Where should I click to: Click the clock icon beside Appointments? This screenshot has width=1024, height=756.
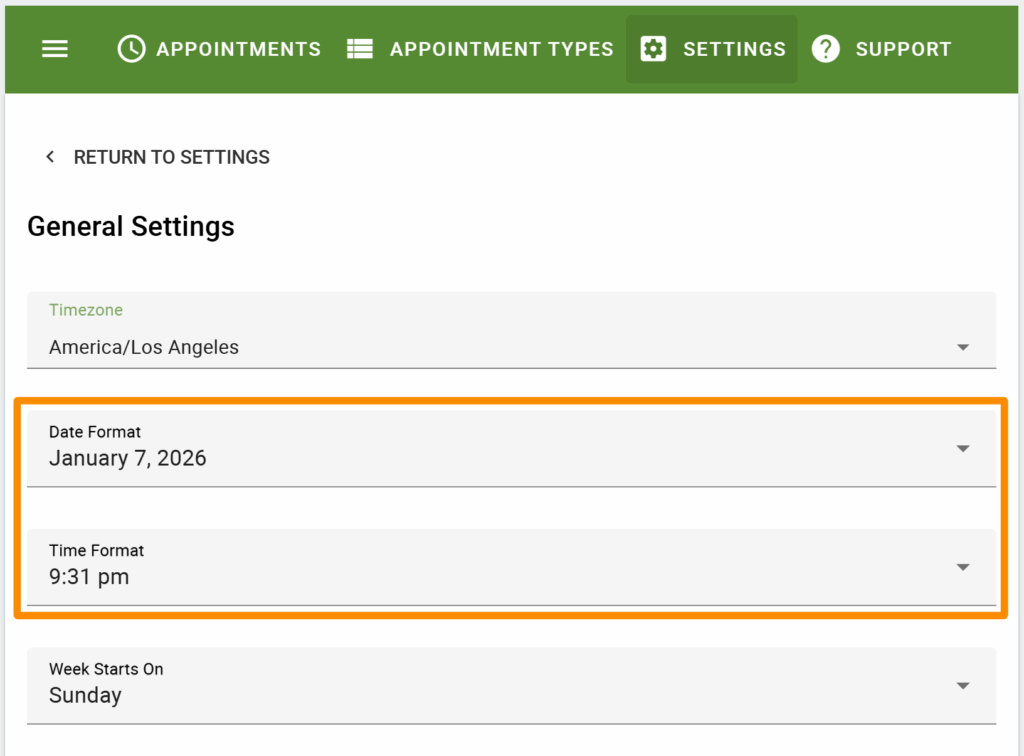pyautogui.click(x=130, y=48)
